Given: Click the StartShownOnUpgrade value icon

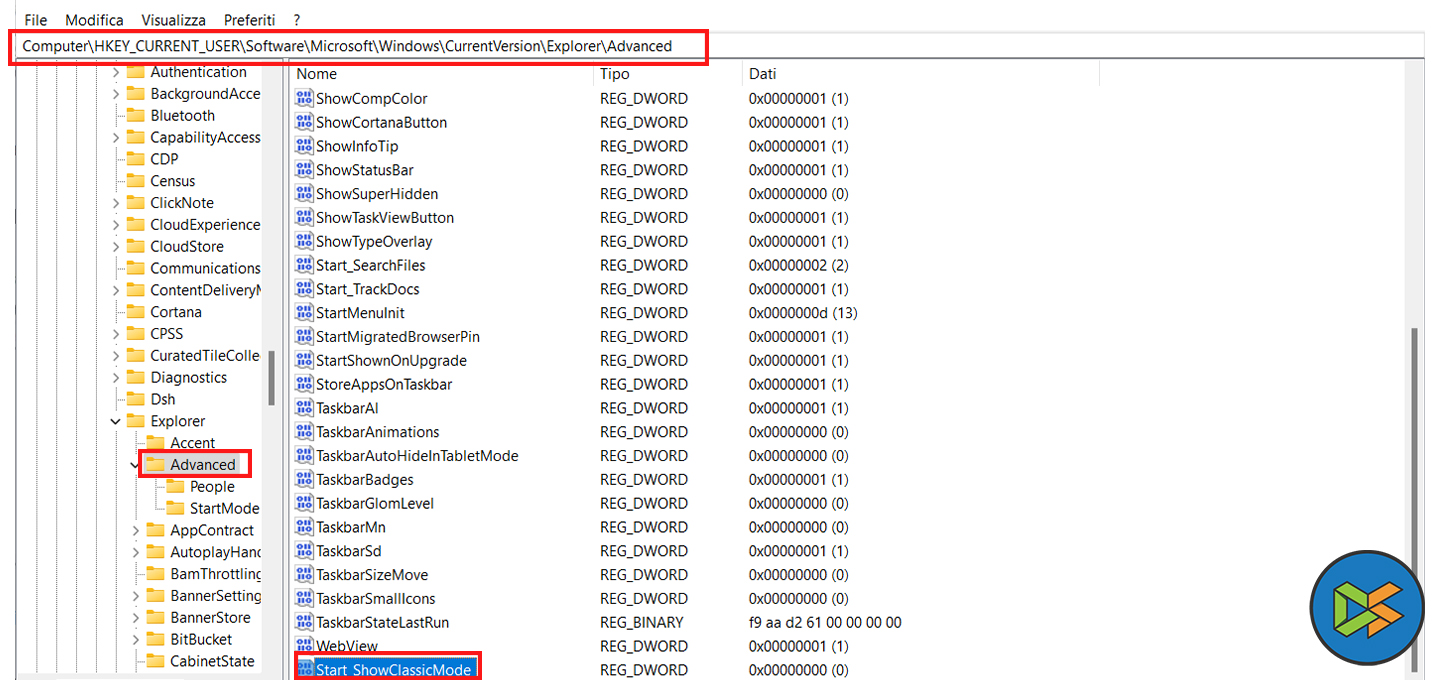Looking at the screenshot, I should point(304,361).
